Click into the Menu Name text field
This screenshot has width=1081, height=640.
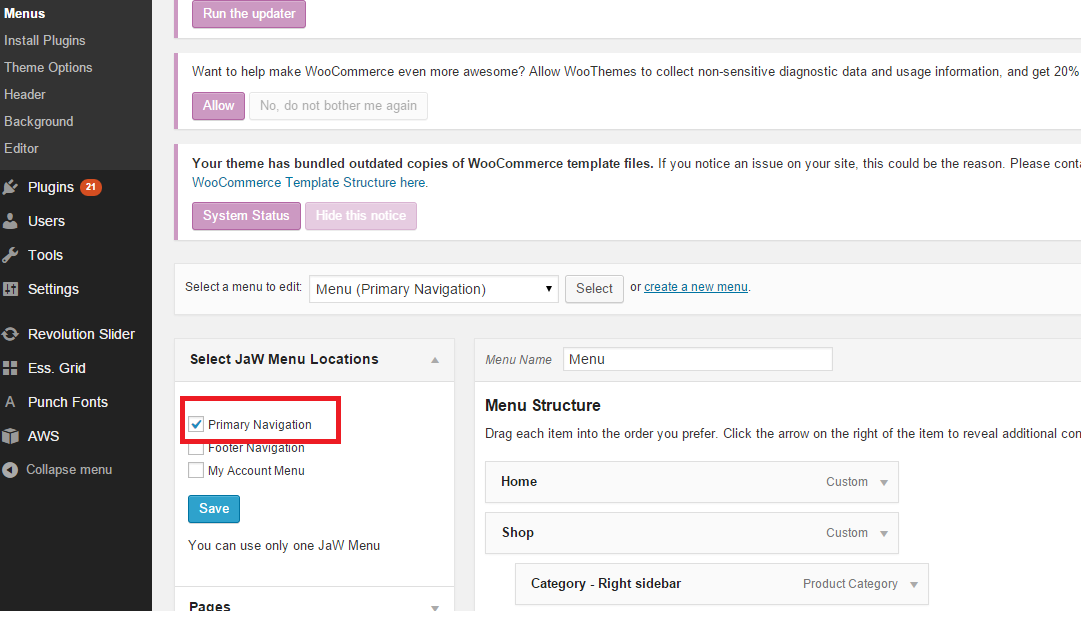click(x=697, y=359)
